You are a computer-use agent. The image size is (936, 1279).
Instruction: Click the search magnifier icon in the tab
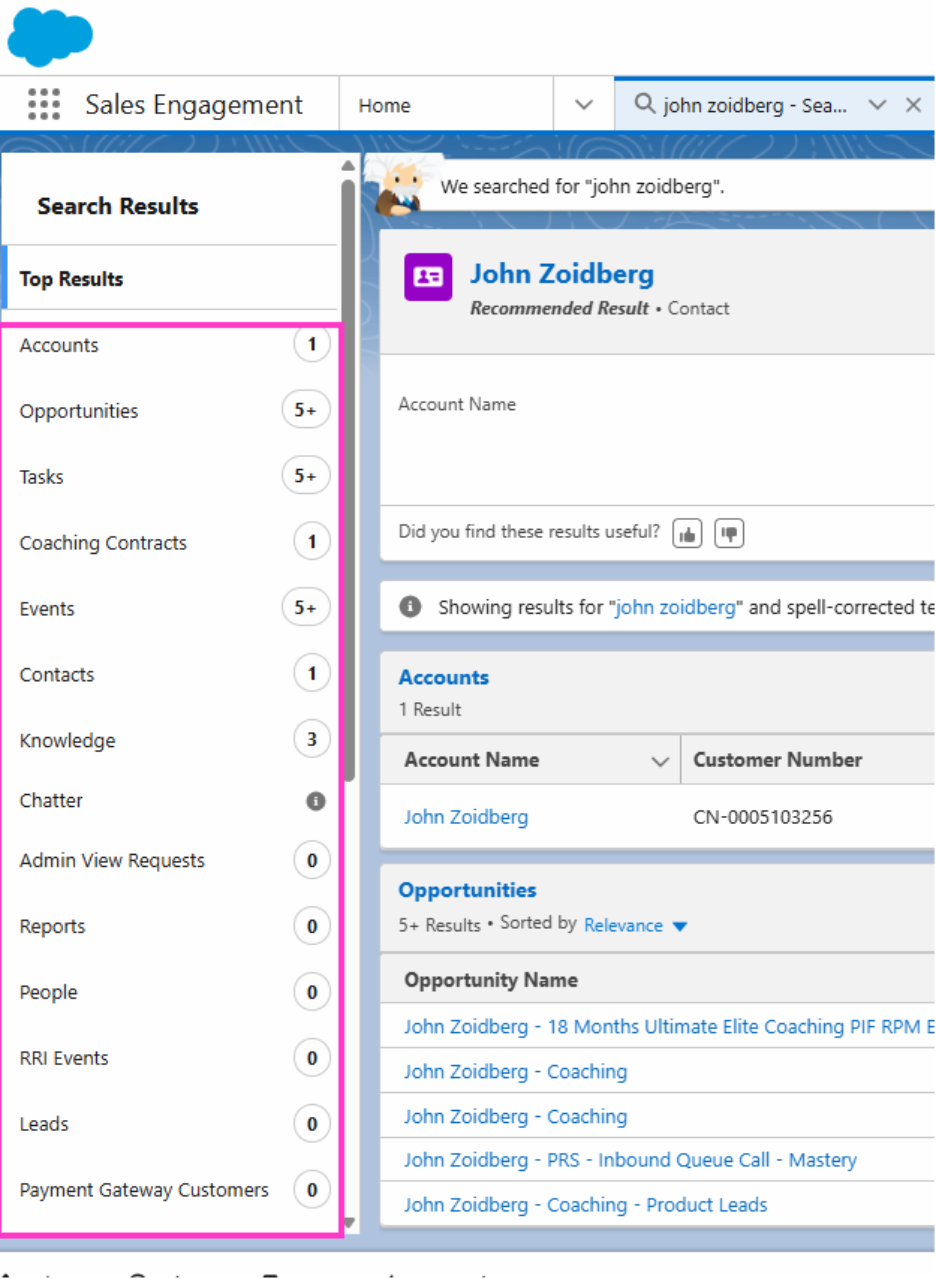coord(645,104)
